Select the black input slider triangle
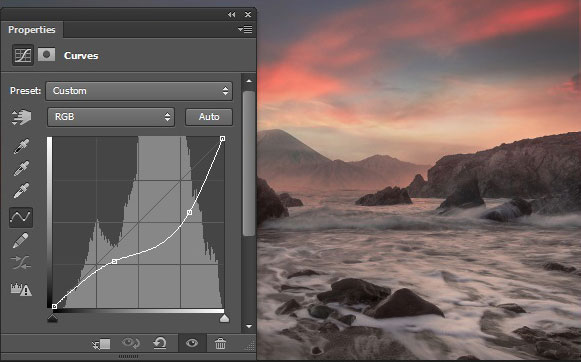This screenshot has width=581, height=362. [x=53, y=318]
